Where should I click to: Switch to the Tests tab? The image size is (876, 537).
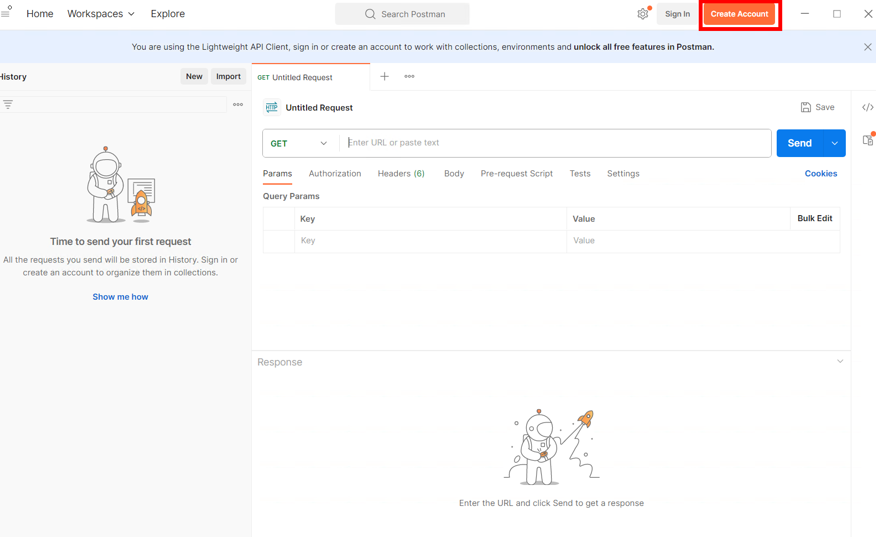pyautogui.click(x=580, y=174)
